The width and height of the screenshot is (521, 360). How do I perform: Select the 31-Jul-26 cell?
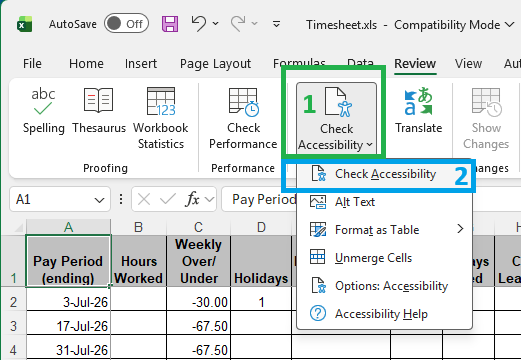tap(68, 347)
